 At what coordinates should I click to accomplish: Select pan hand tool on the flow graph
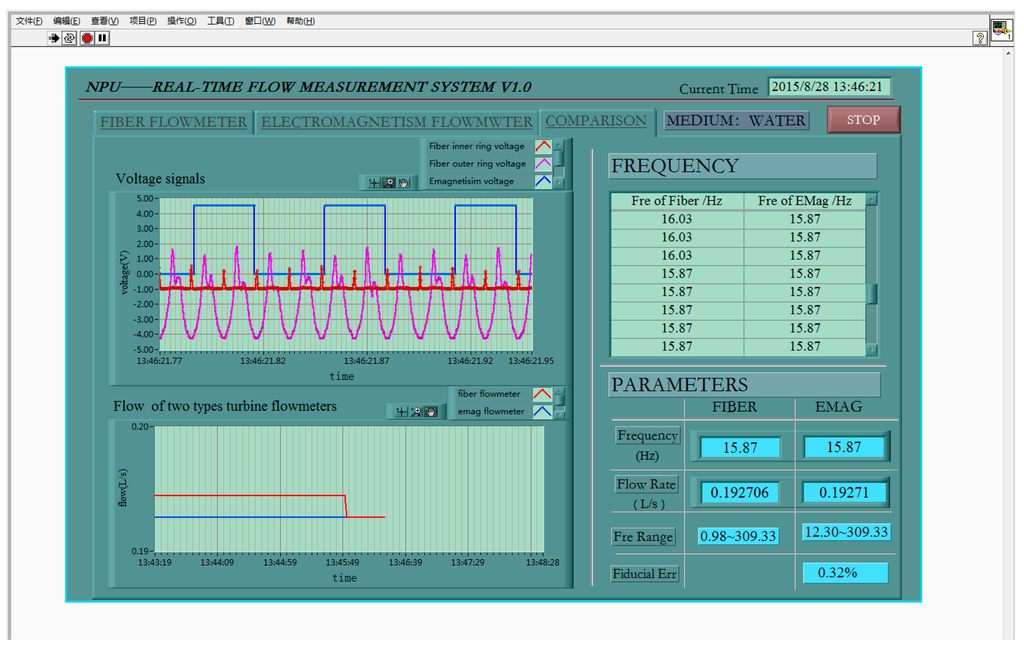point(431,412)
